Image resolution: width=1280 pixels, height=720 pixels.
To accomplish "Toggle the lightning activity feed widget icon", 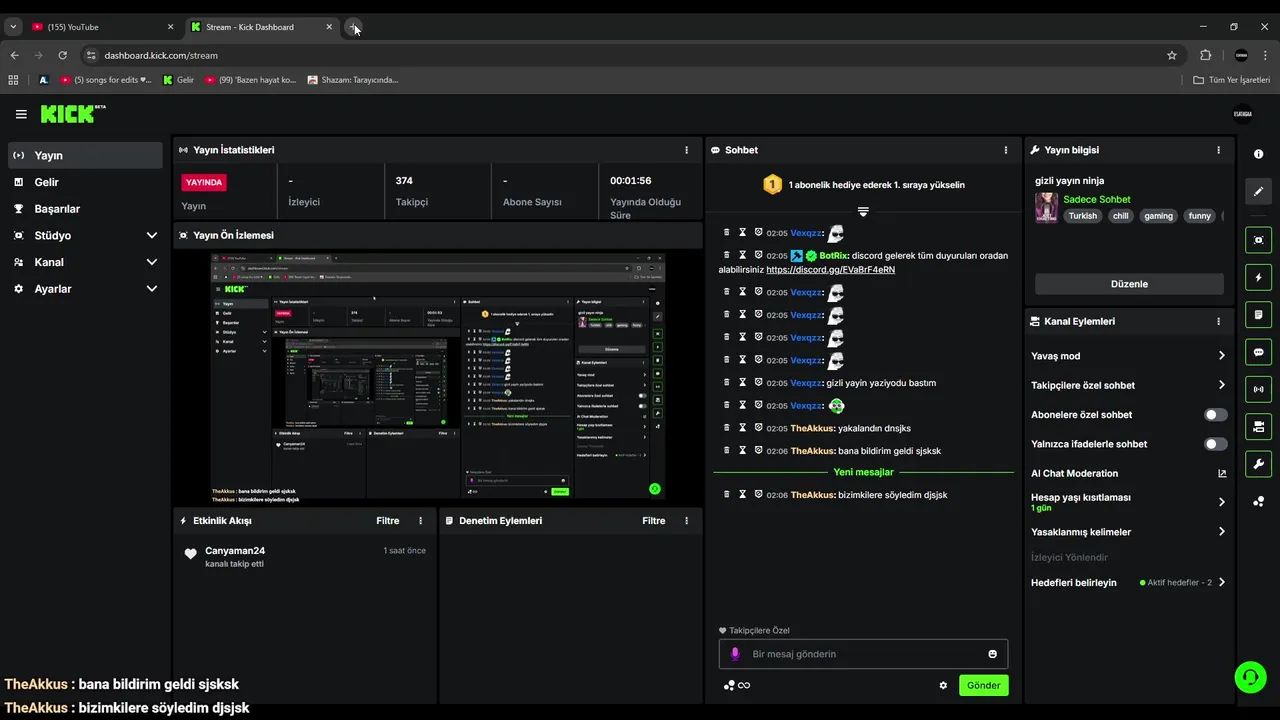I will (1258, 277).
